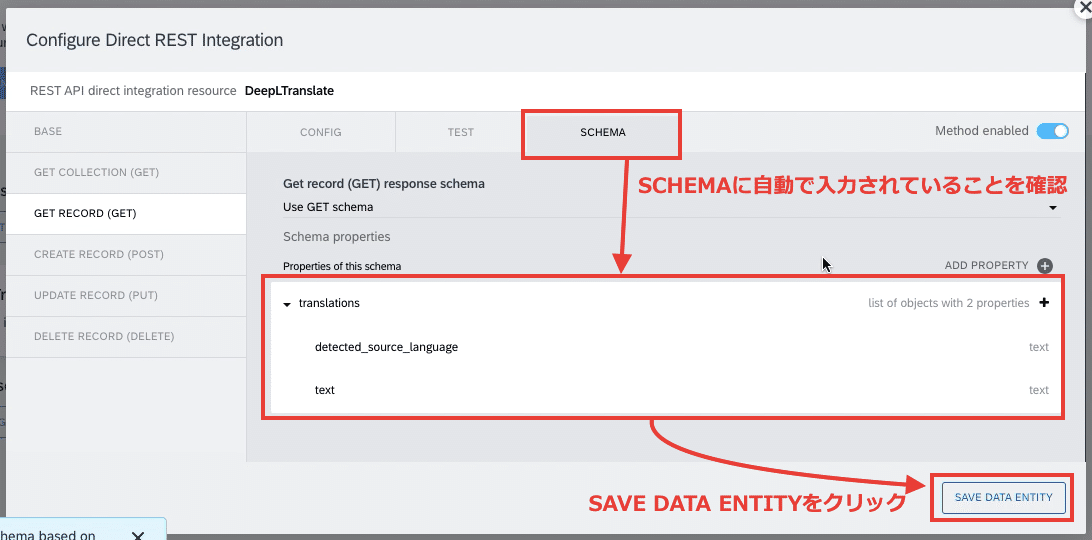Select the detected_source_language property row
This screenshot has height=540, width=1092.
pos(666,347)
